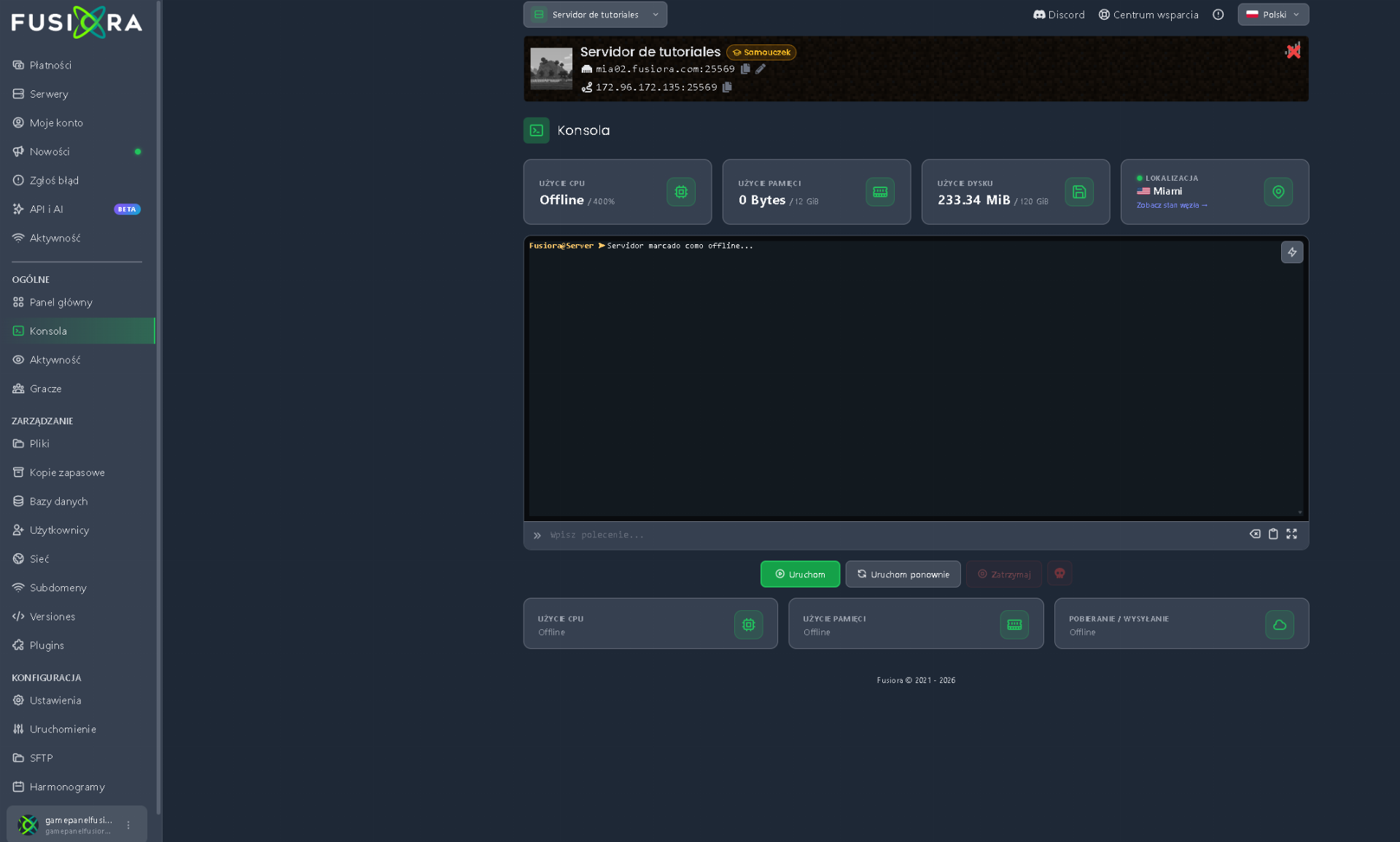Click the memory icon in Użycie pamięci card
Viewport: 1400px width, 842px height.
tap(880, 192)
